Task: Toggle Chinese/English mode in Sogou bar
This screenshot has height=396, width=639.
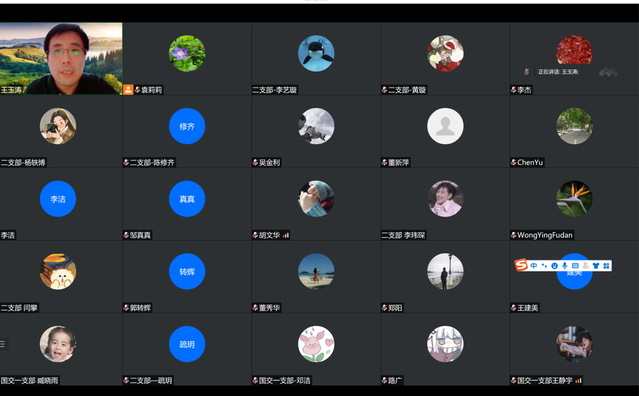Action: (533, 266)
